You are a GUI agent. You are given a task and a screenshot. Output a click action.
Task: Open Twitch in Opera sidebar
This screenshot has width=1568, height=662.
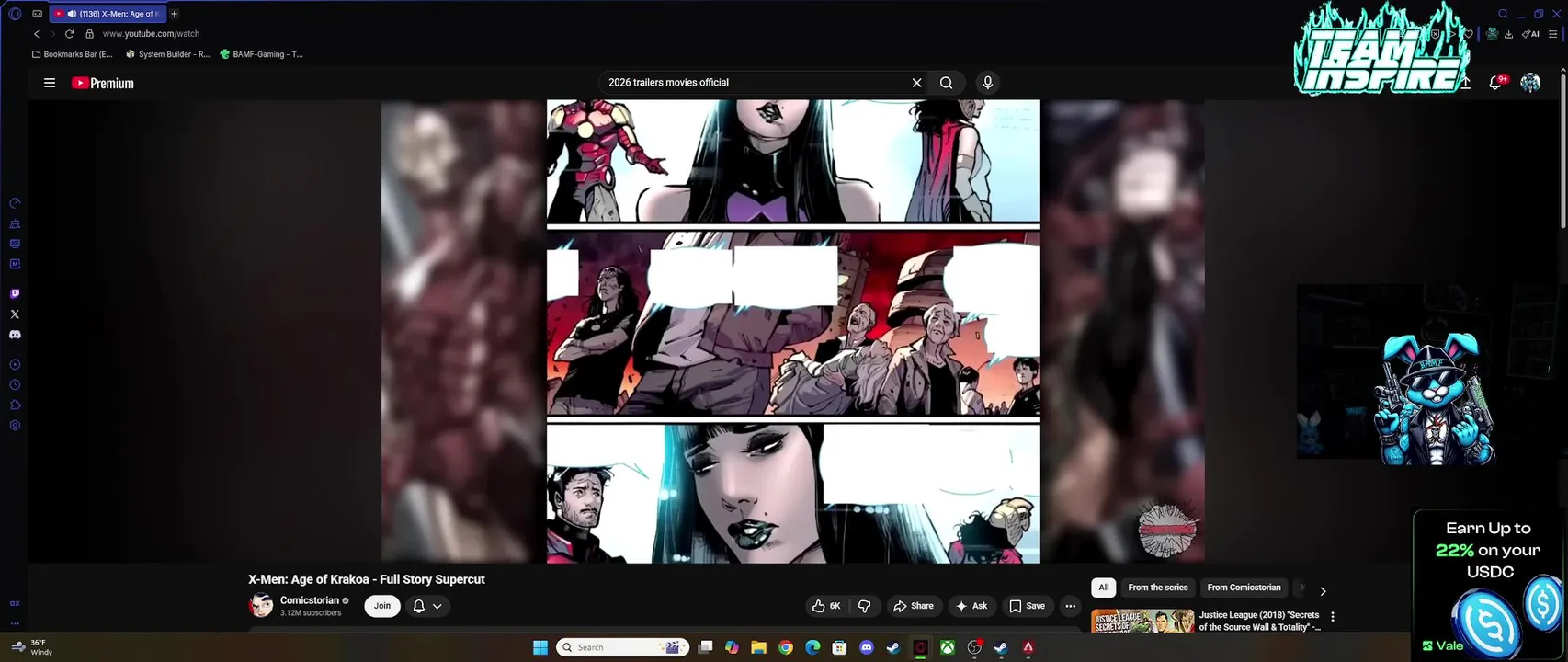click(15, 294)
